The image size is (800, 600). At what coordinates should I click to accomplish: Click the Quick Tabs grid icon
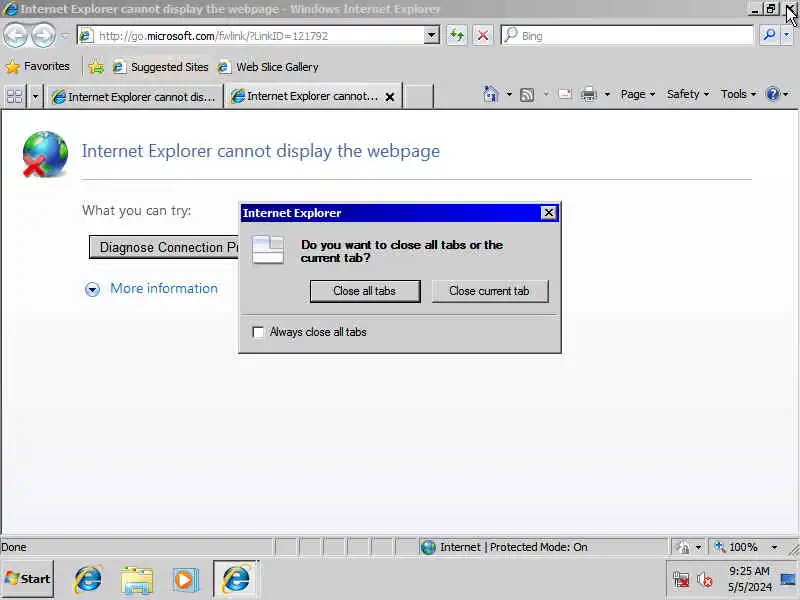coord(15,96)
